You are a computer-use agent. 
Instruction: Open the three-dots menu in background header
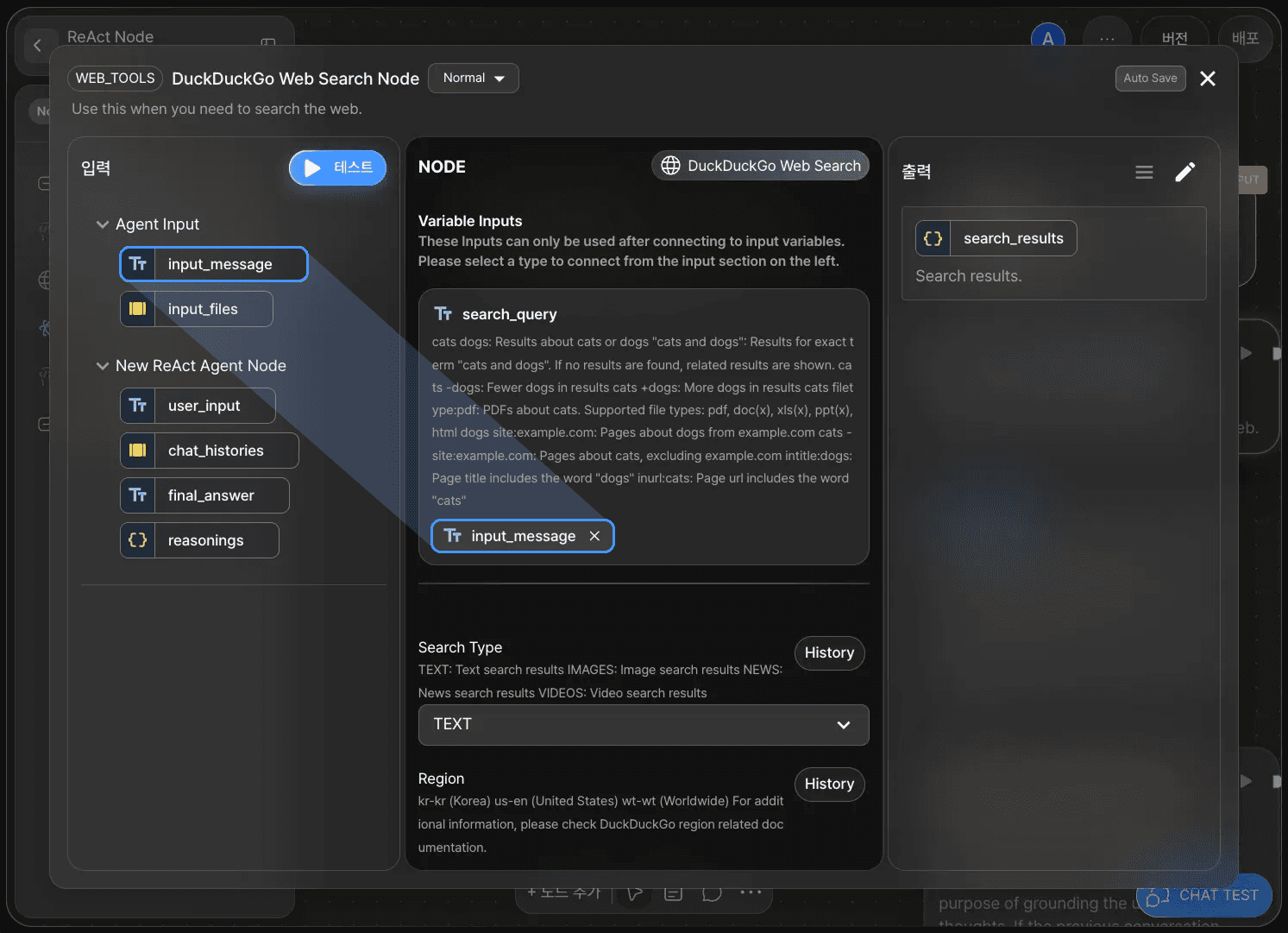pos(1107,39)
